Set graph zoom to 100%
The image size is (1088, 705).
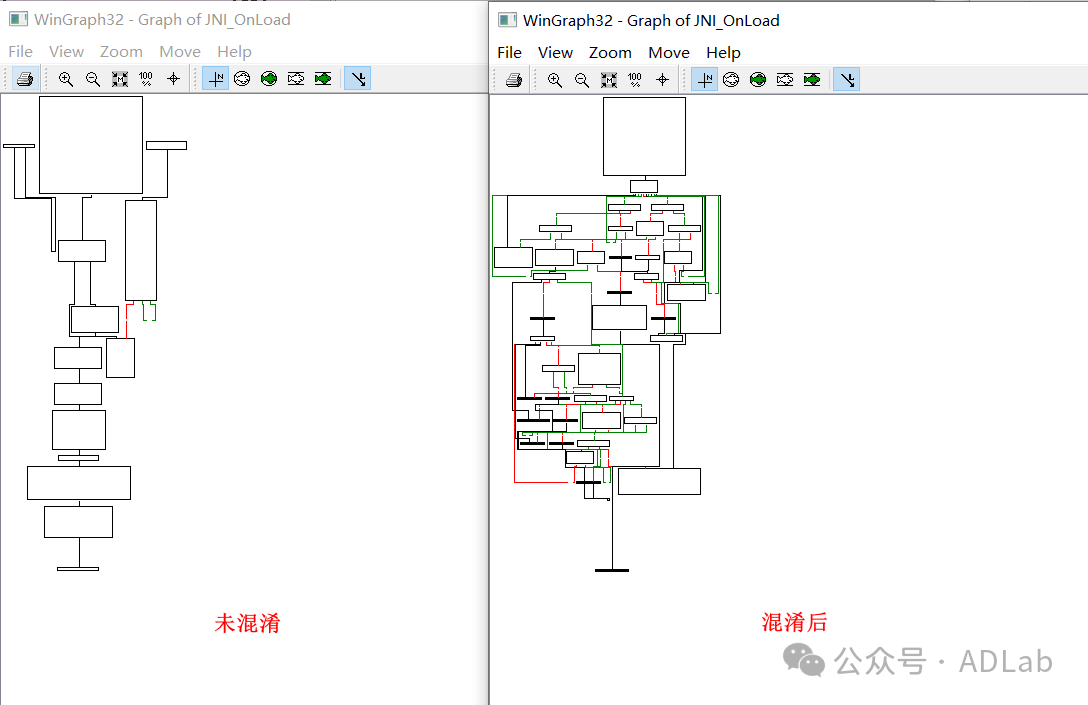point(634,79)
